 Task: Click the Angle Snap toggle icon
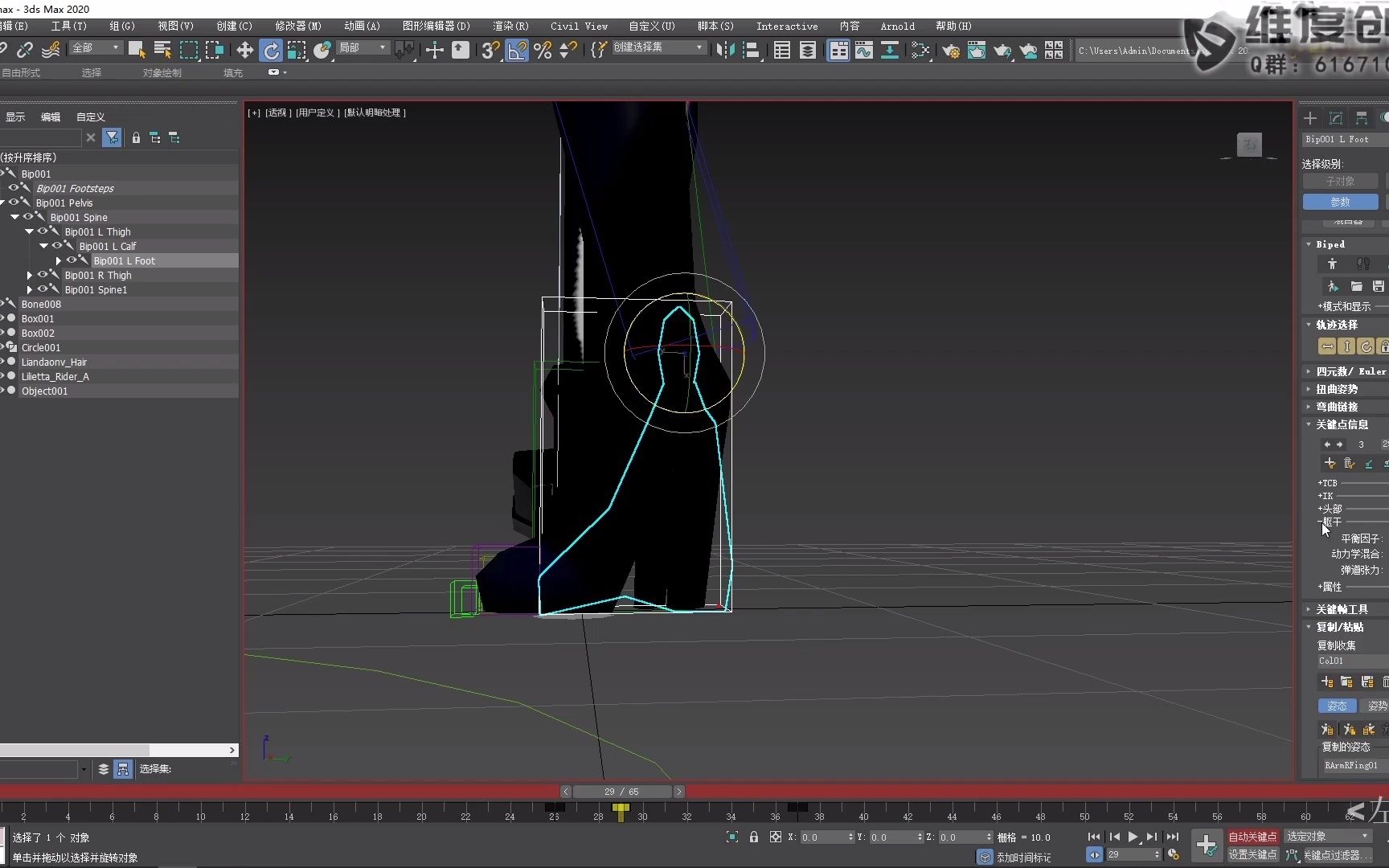pos(517,51)
